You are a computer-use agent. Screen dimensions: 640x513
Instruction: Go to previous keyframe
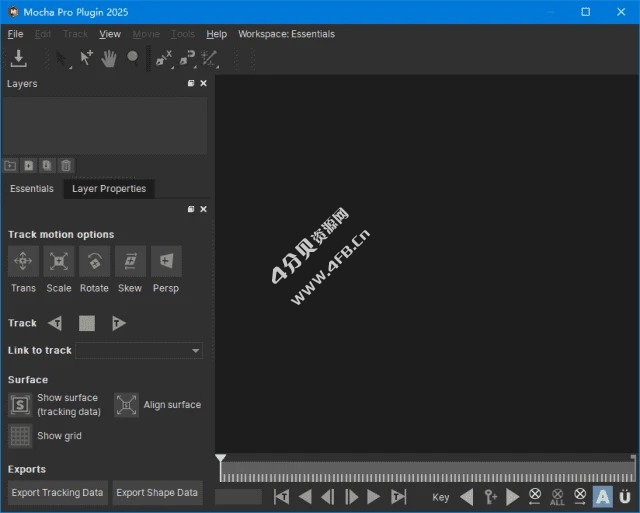pyautogui.click(x=467, y=497)
